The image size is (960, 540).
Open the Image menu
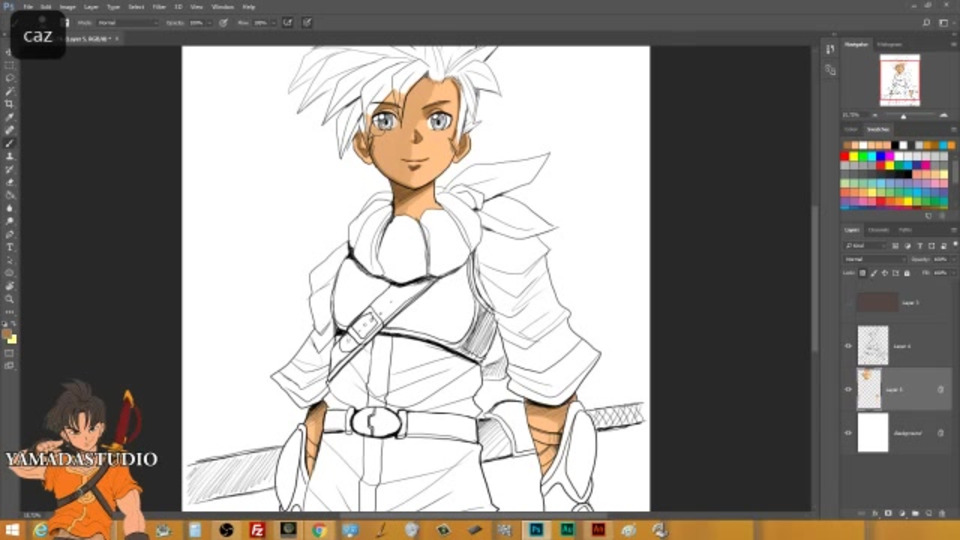tap(67, 7)
